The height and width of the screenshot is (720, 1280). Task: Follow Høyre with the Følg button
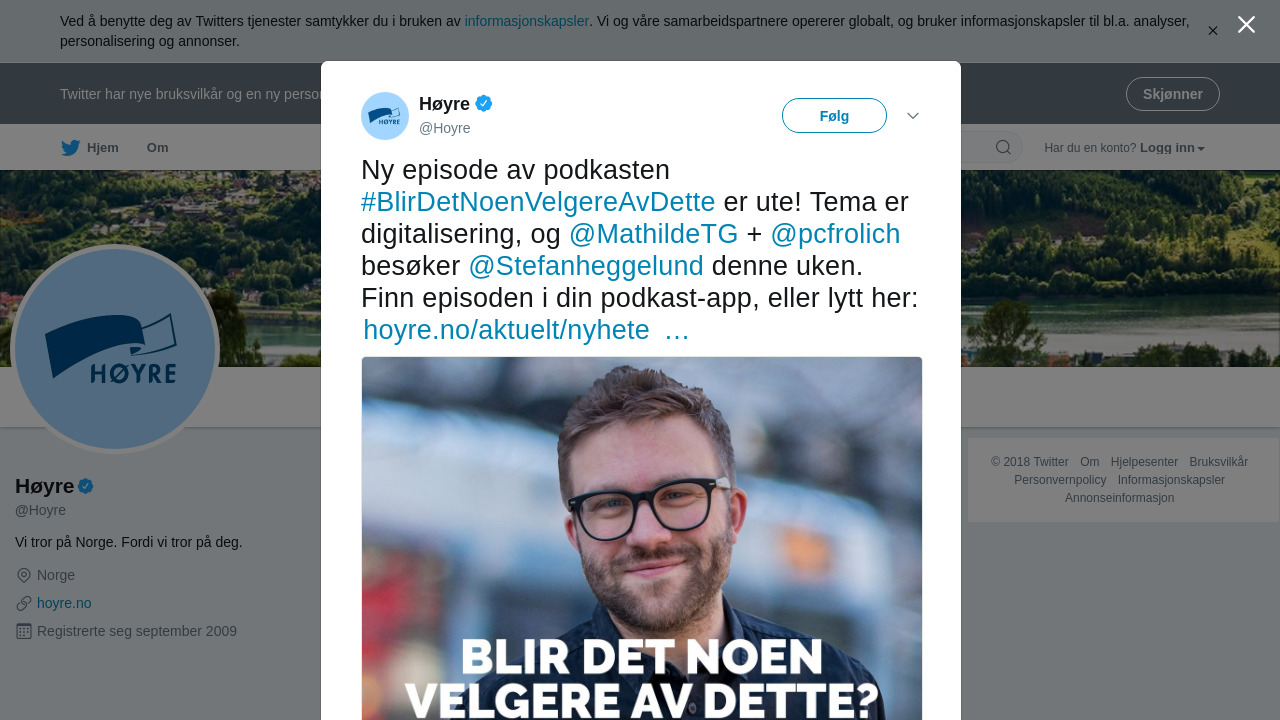click(834, 116)
